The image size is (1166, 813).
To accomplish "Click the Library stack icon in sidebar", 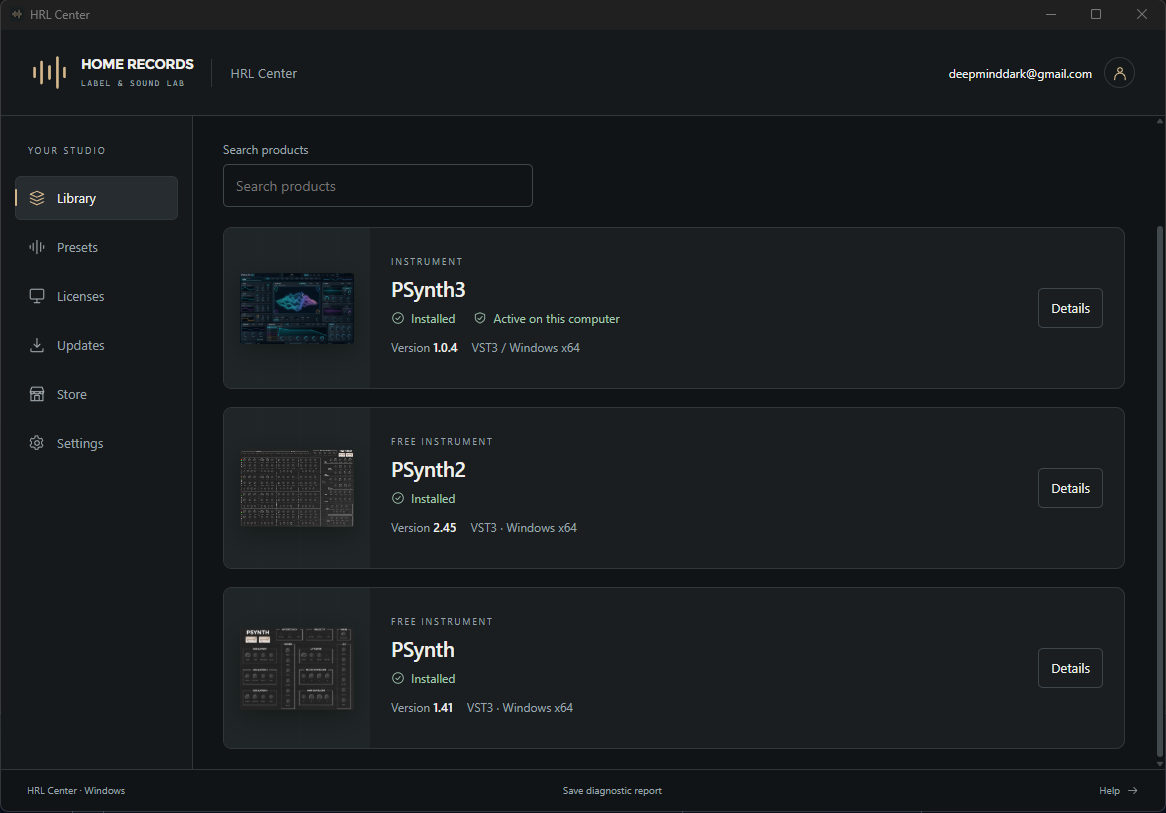I will click(36, 198).
